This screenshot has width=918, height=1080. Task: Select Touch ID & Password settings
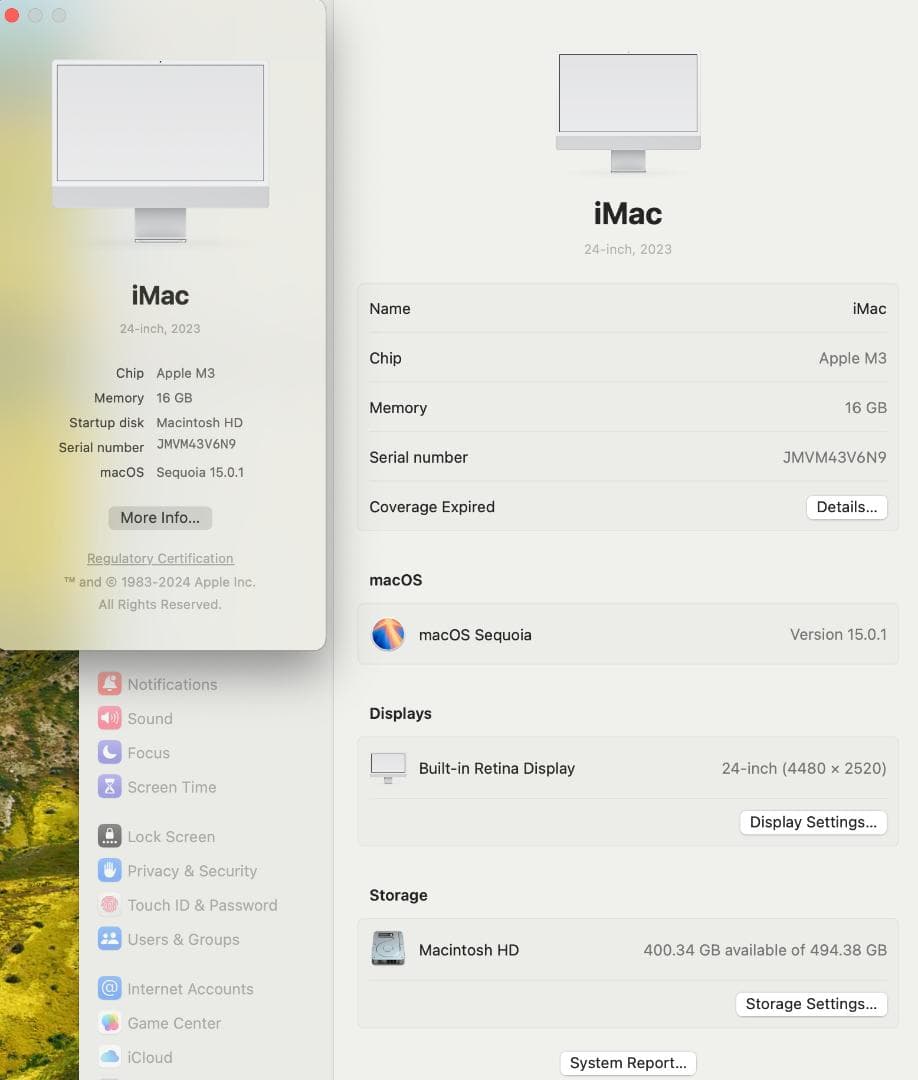coord(110,905)
